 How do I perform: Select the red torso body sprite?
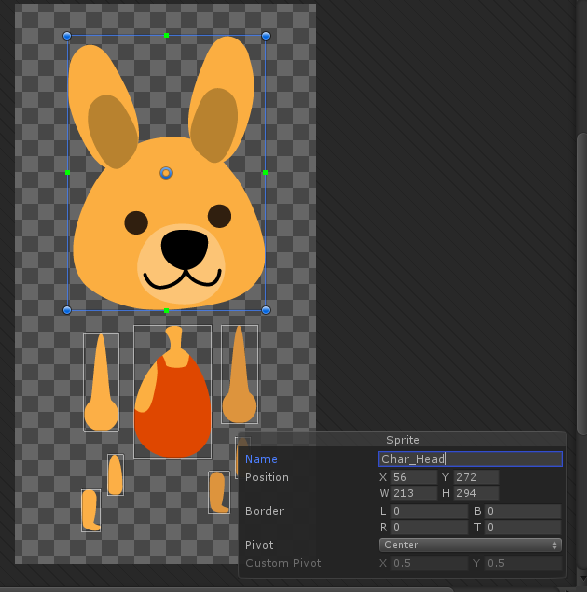pos(173,392)
